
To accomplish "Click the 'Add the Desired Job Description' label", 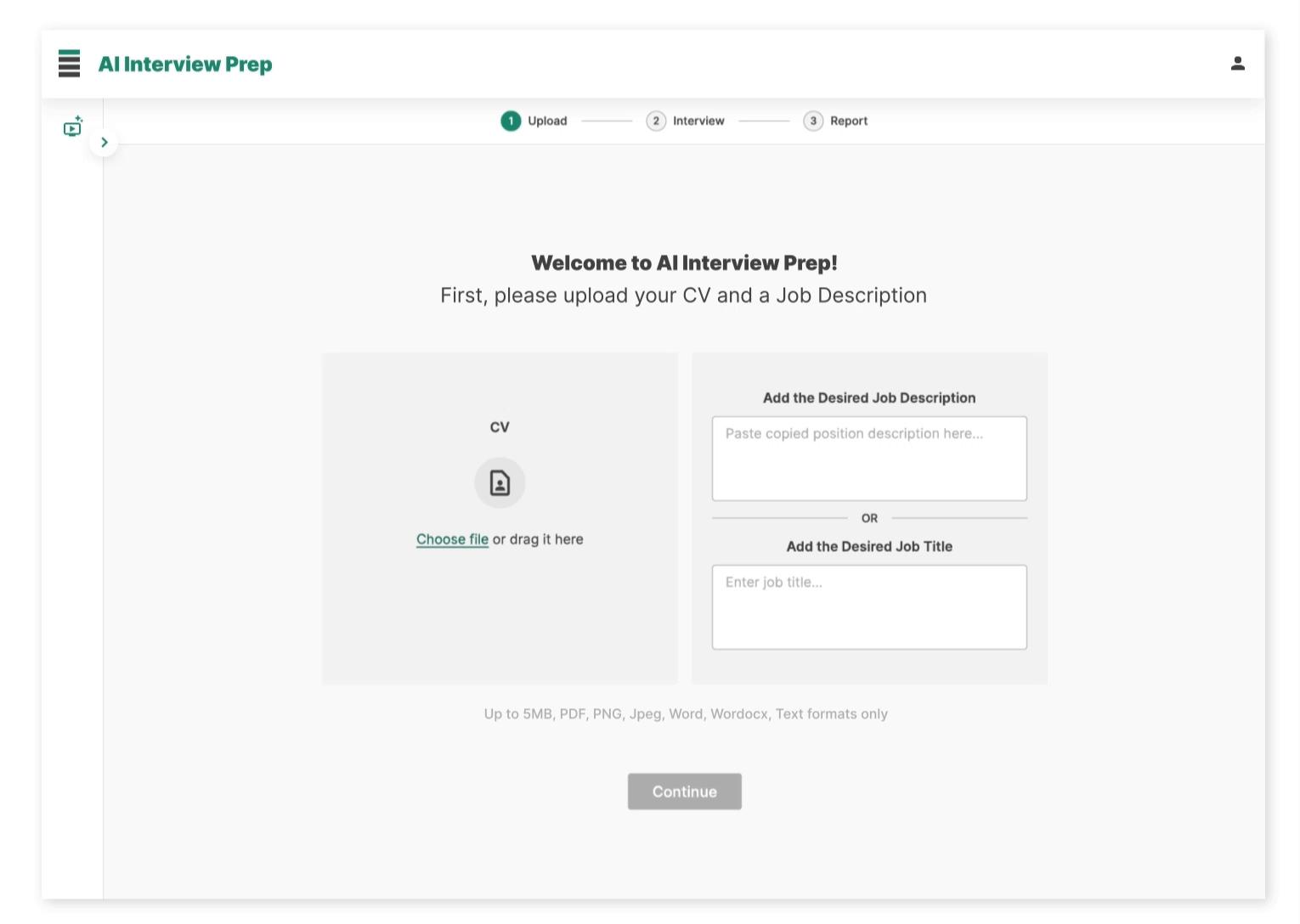I will (x=869, y=398).
